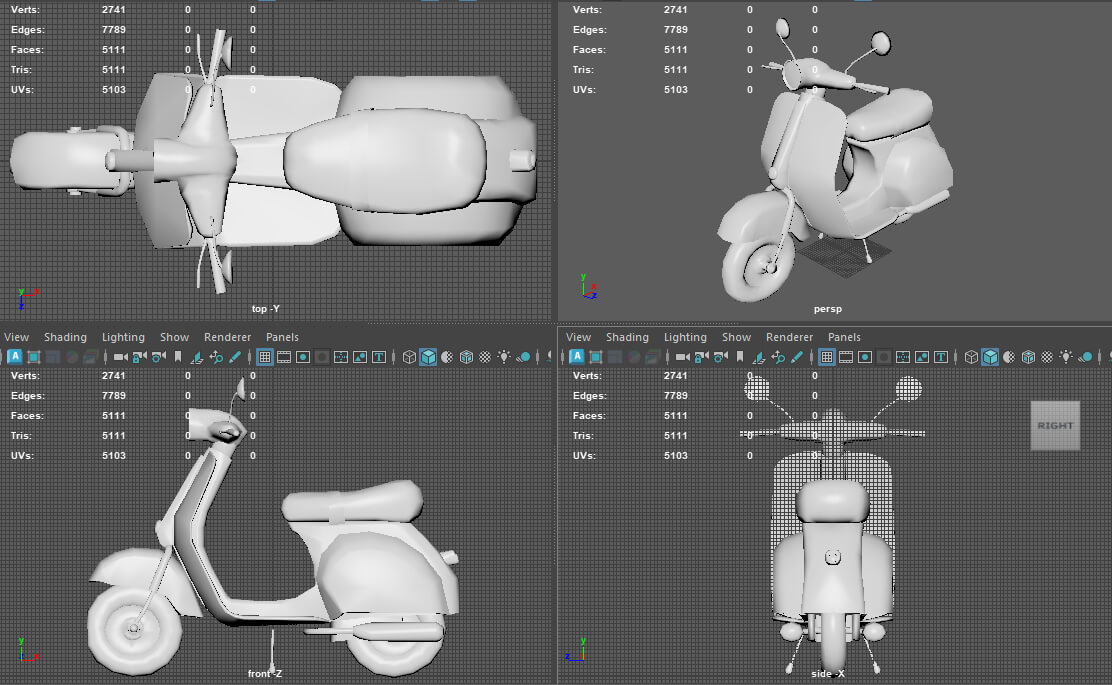Click Select Camera icon in side -X panel
The width and height of the screenshot is (1112, 685).
click(682, 357)
